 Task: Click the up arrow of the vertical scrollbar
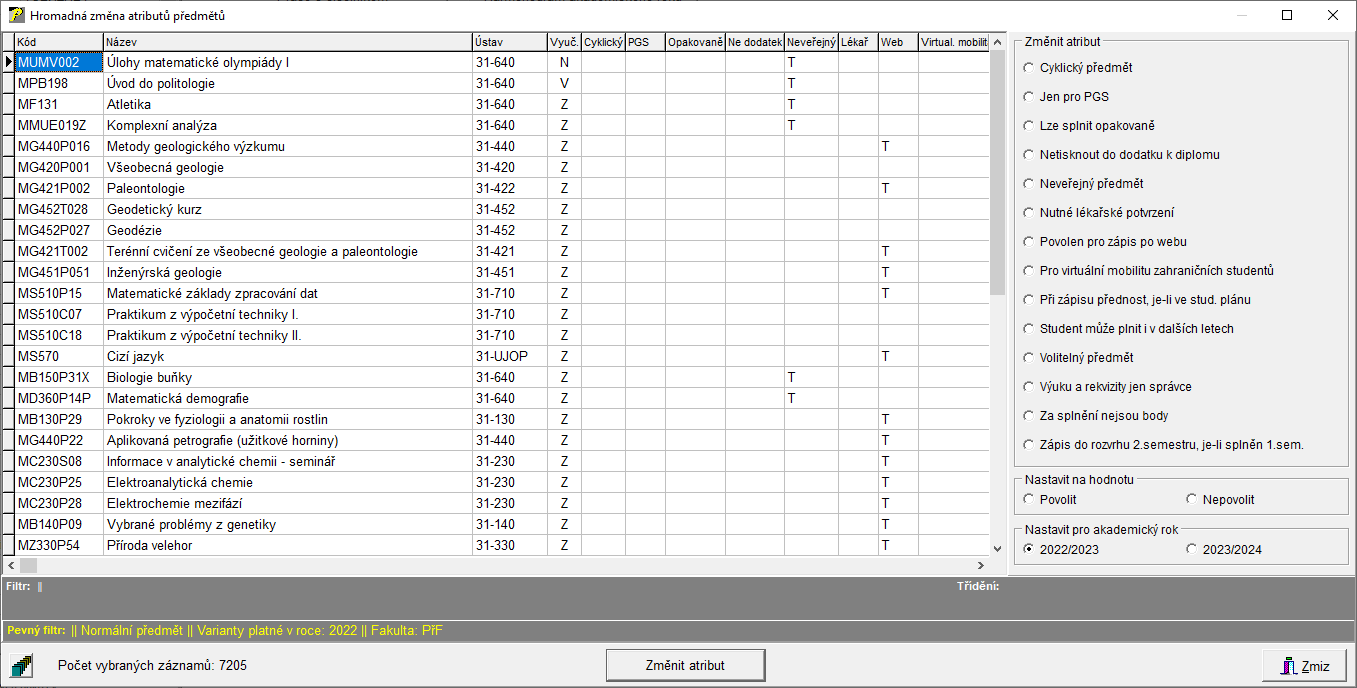[x=997, y=42]
